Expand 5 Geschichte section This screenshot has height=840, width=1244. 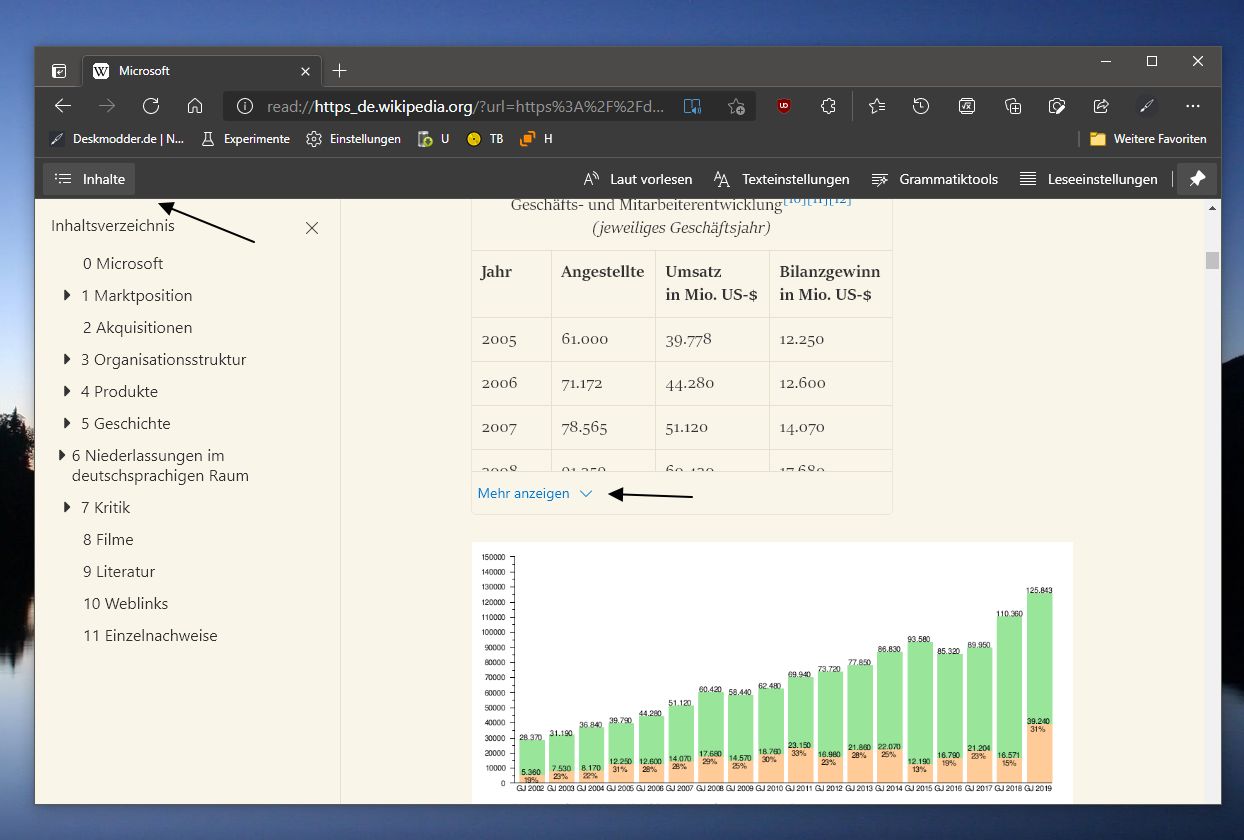pyautogui.click(x=66, y=423)
